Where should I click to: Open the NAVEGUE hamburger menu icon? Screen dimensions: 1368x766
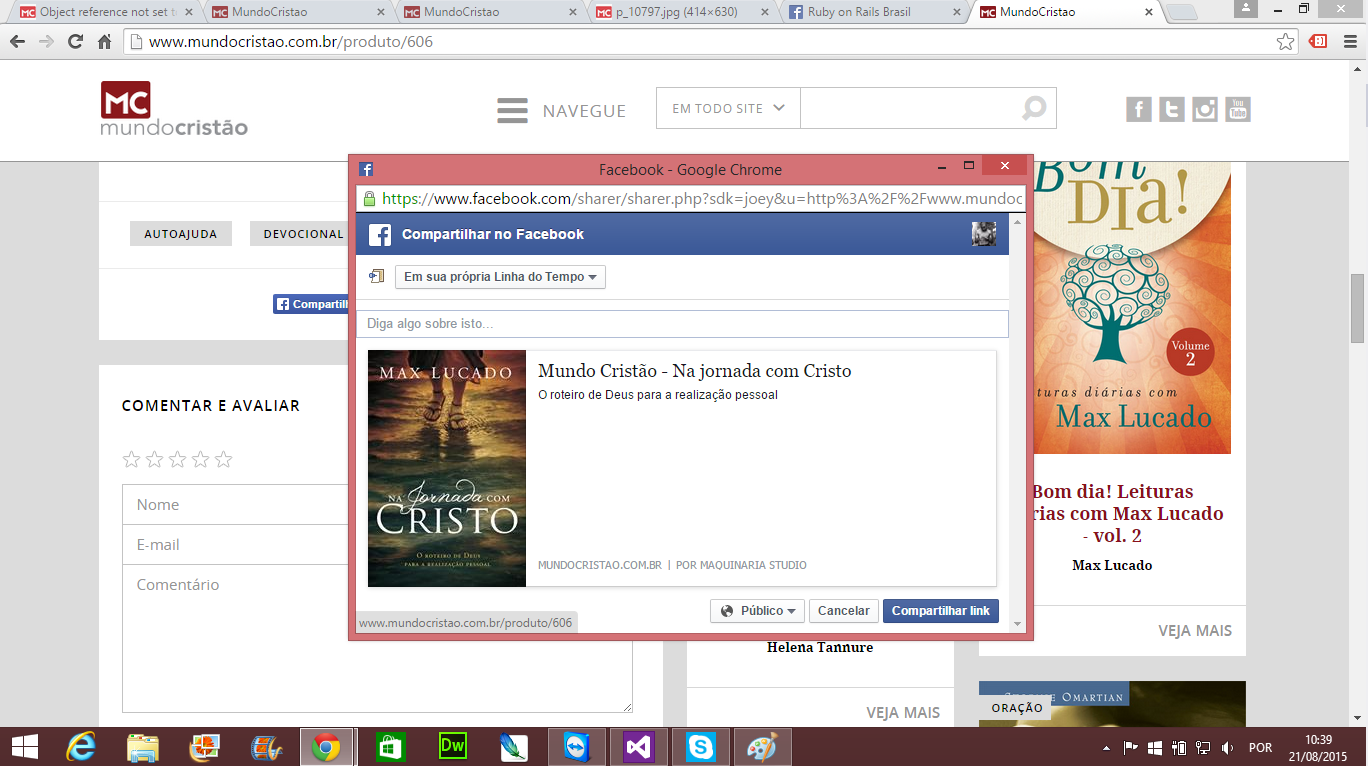512,110
